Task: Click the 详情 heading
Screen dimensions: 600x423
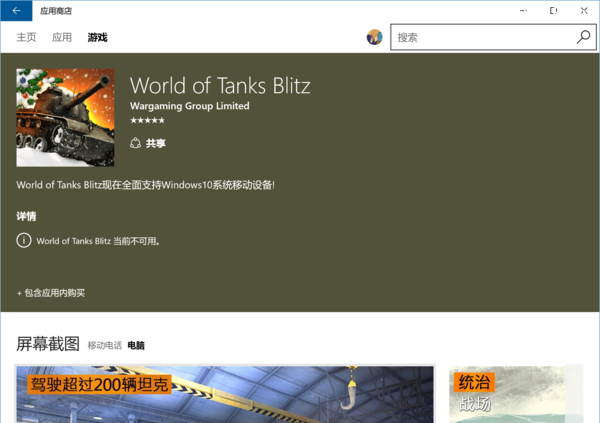Action: (26, 216)
